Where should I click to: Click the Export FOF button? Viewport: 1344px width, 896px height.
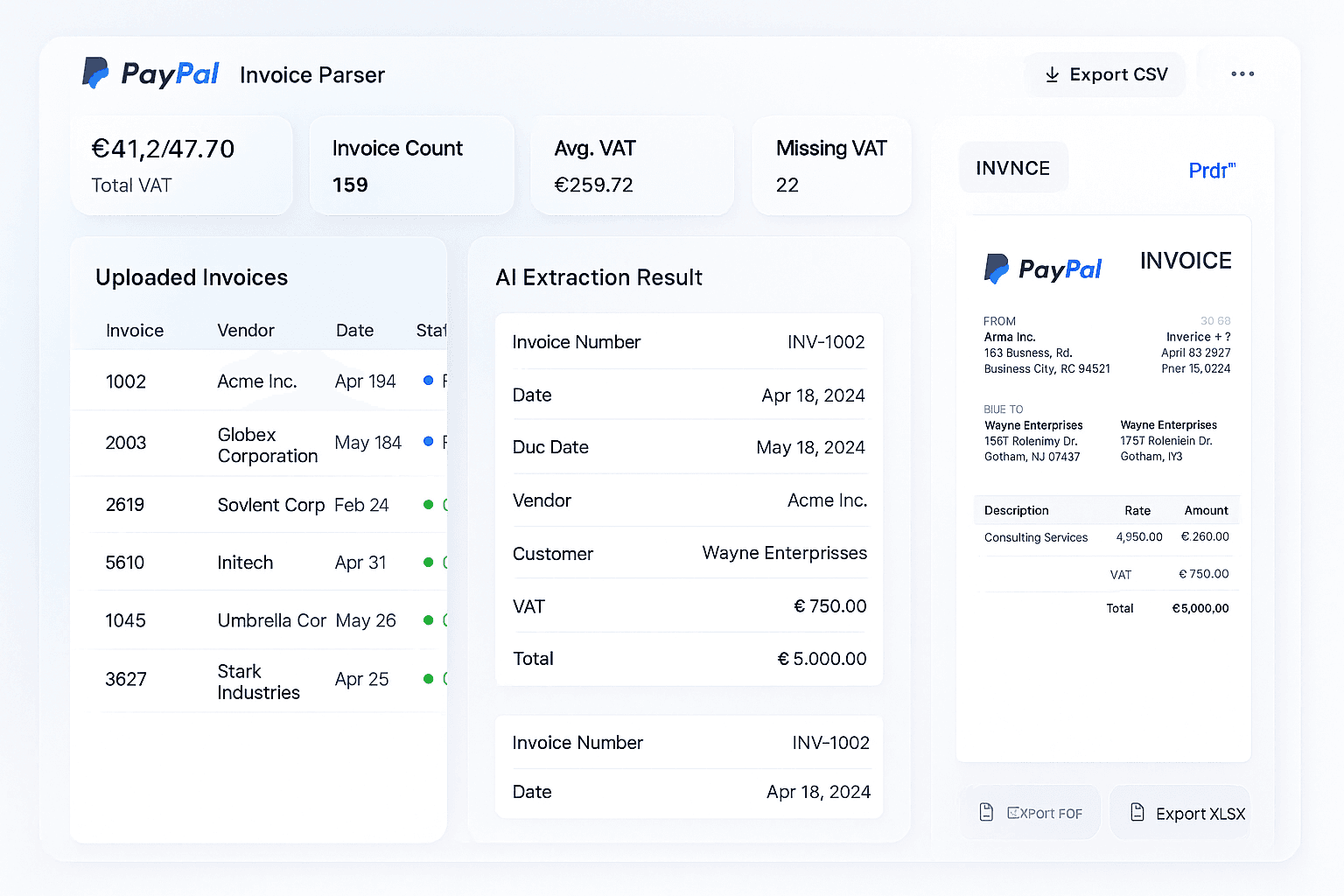(1031, 813)
